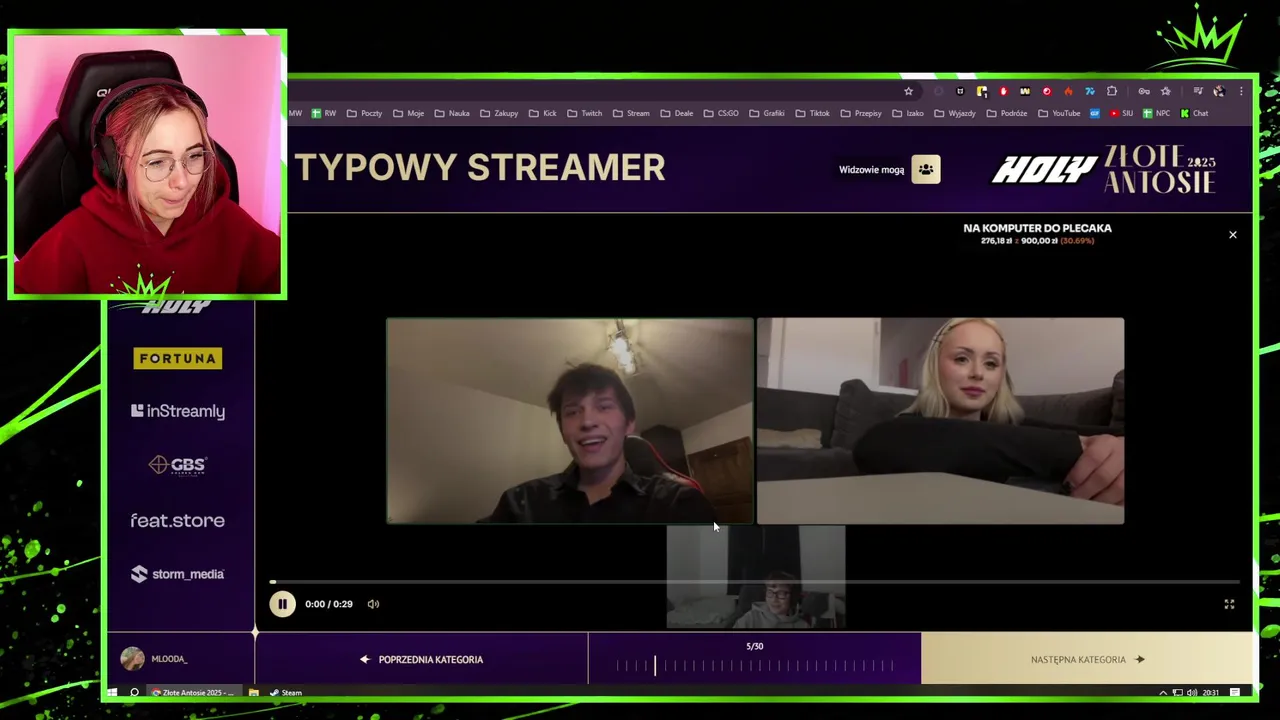
Task: Click the Widzowie mogą label
Action: pos(871,169)
